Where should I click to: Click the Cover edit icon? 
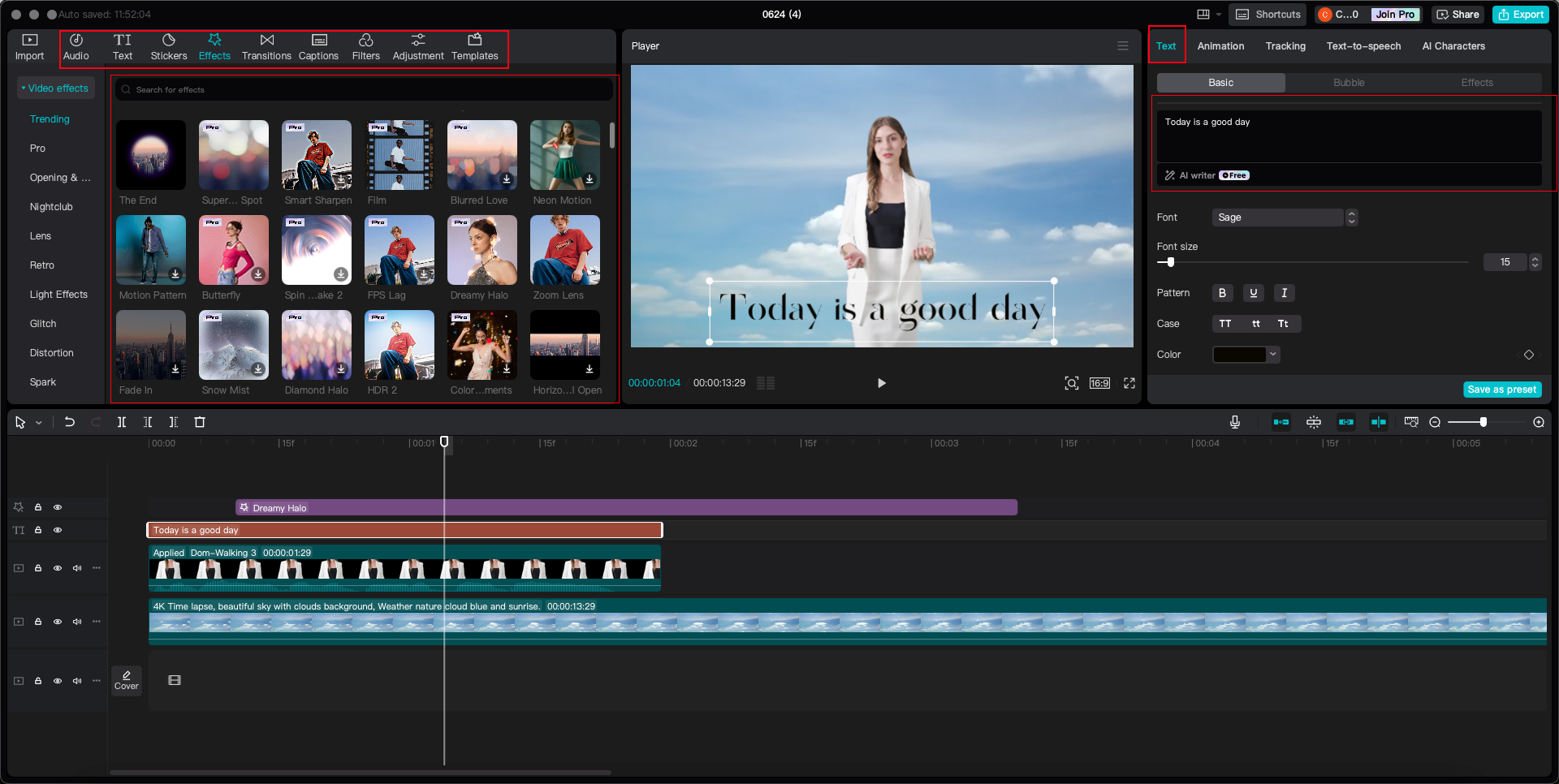127,680
